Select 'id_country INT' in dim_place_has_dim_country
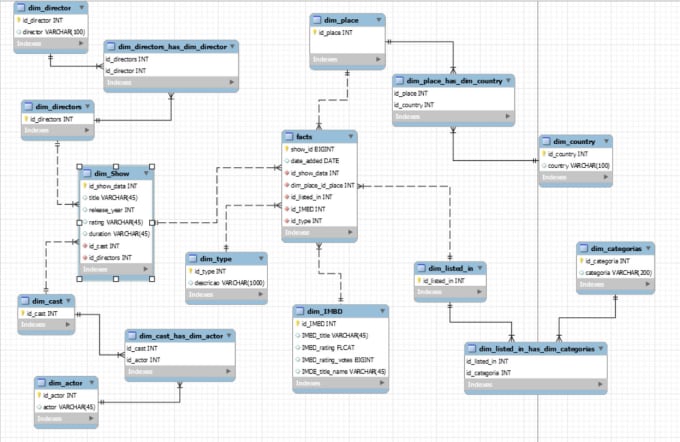 click(x=453, y=105)
